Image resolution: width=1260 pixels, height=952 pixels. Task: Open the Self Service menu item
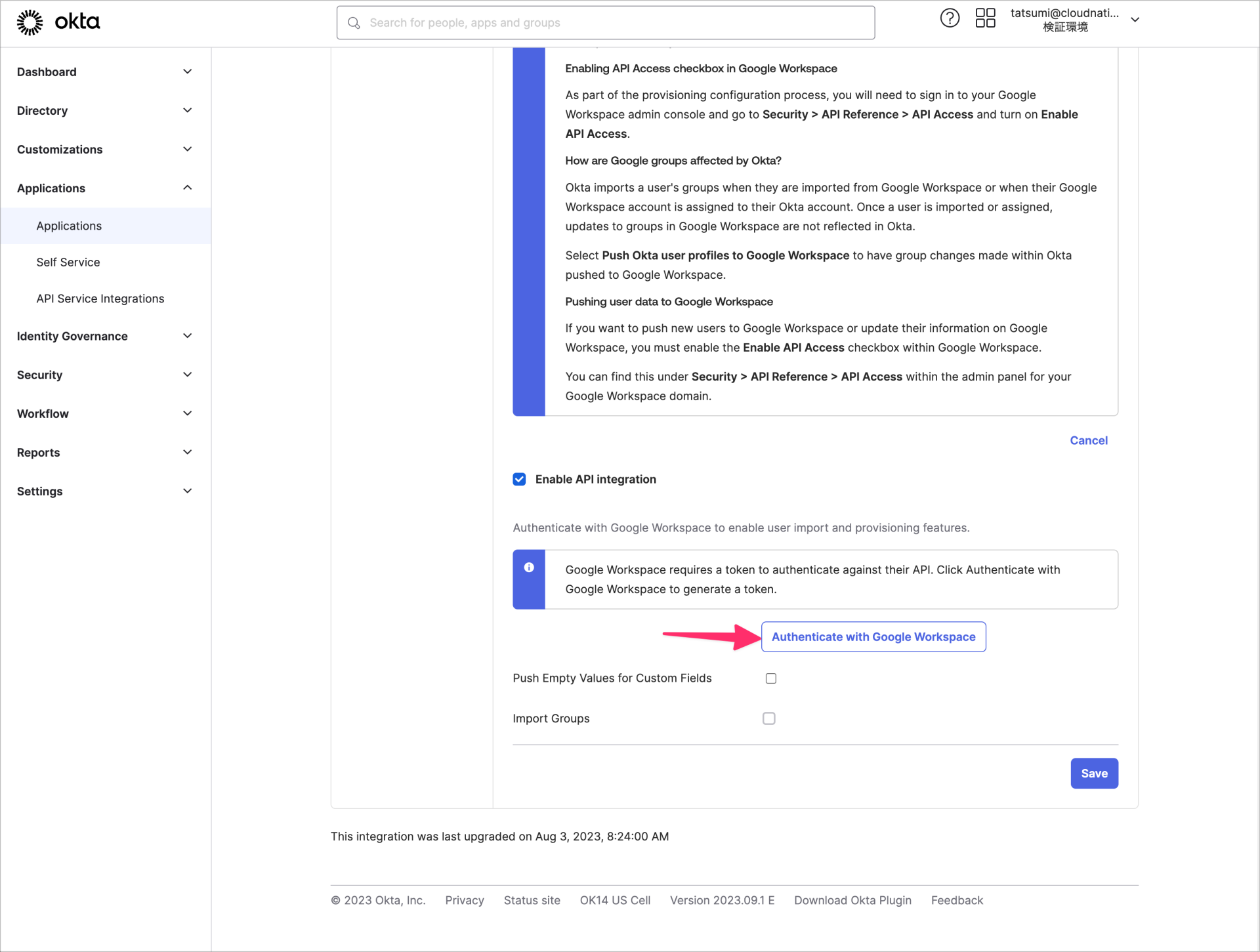(68, 262)
